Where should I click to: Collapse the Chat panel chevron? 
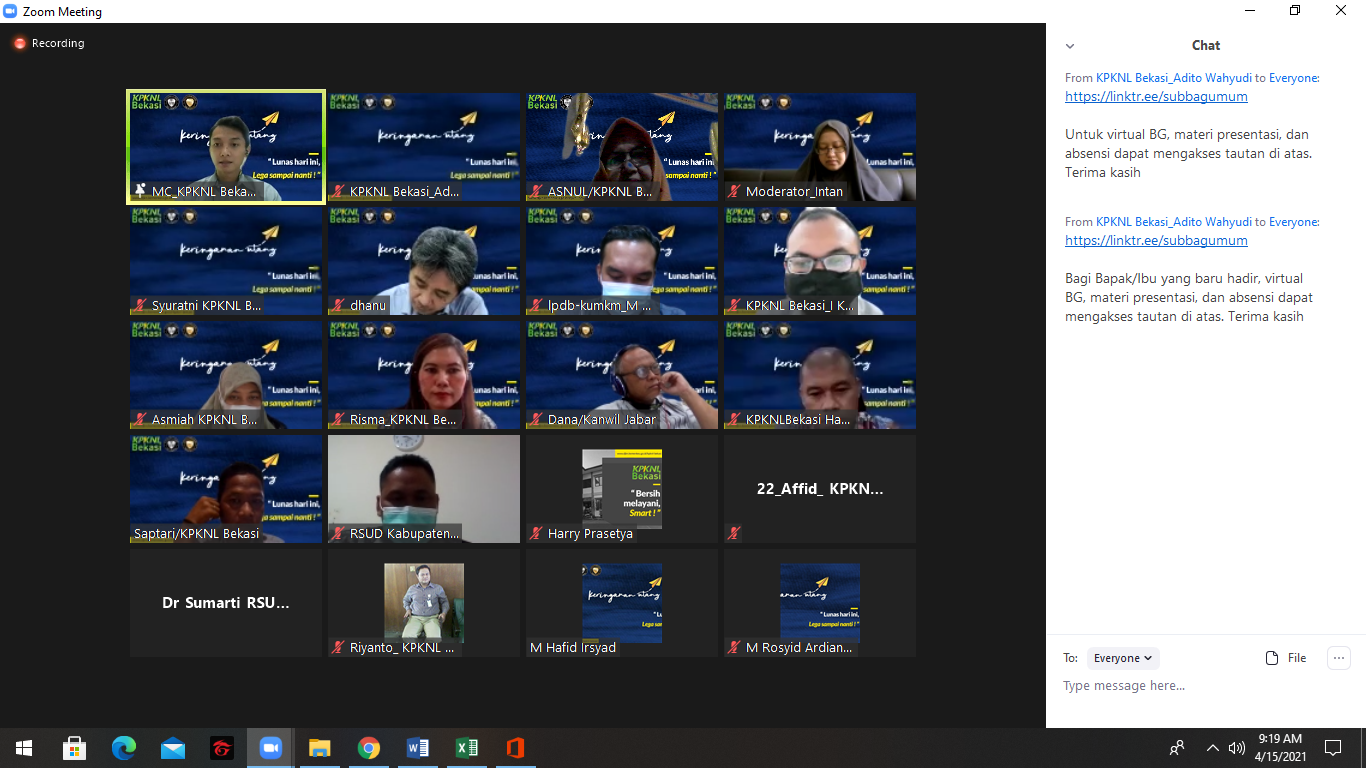tap(1070, 46)
